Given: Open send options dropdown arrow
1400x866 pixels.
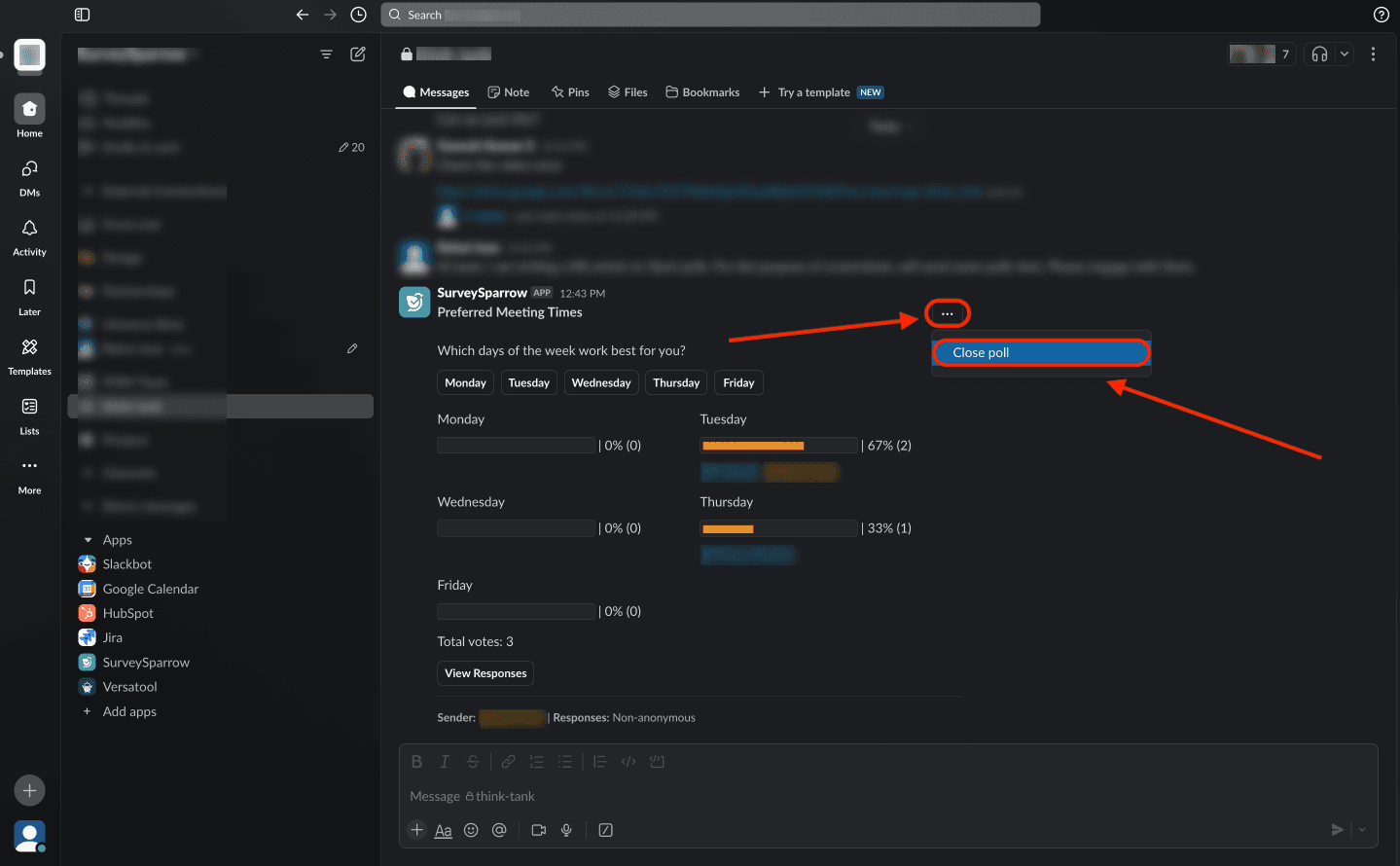Looking at the screenshot, I should pos(1362,830).
